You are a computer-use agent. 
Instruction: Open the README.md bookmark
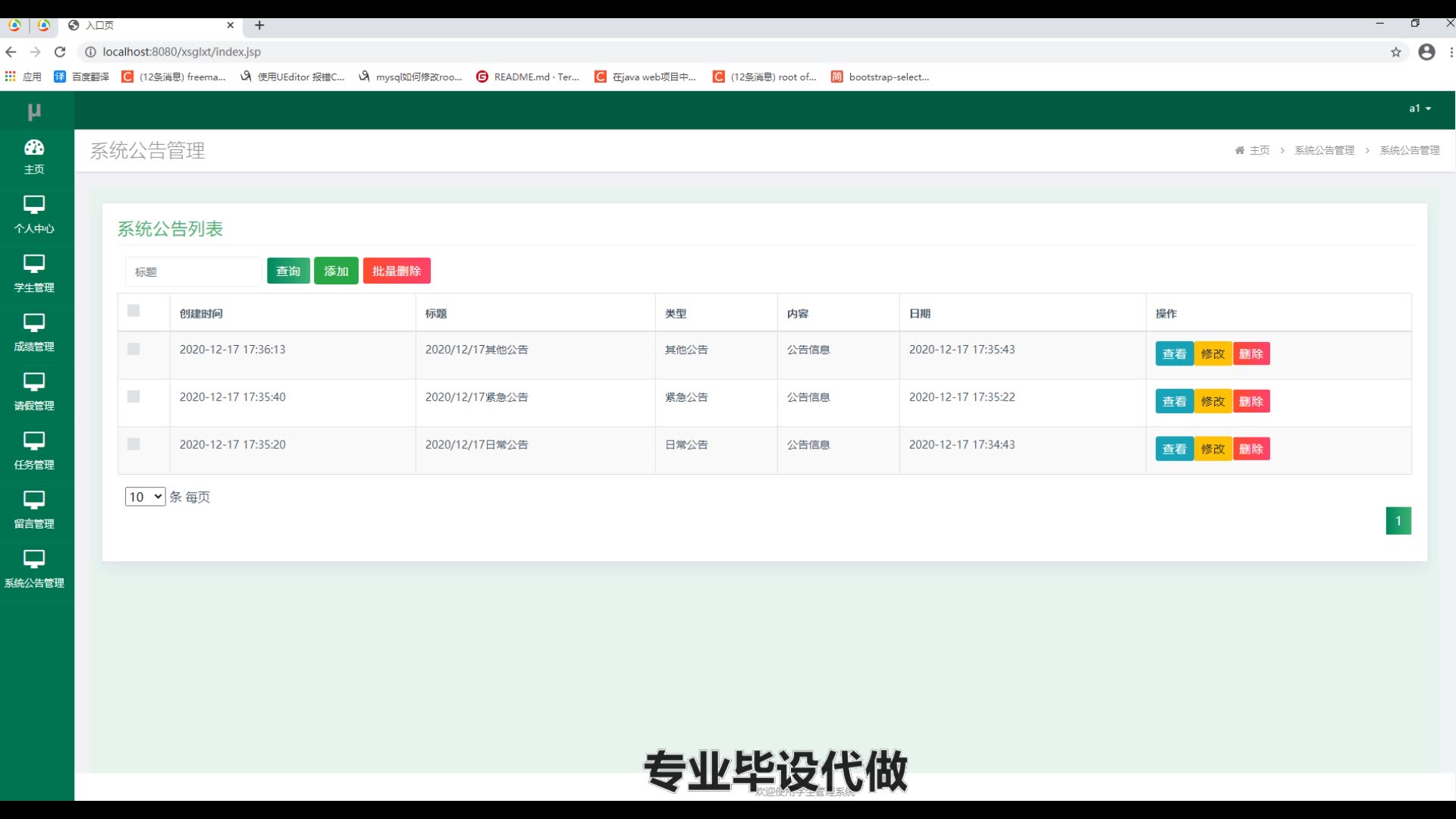(x=528, y=77)
